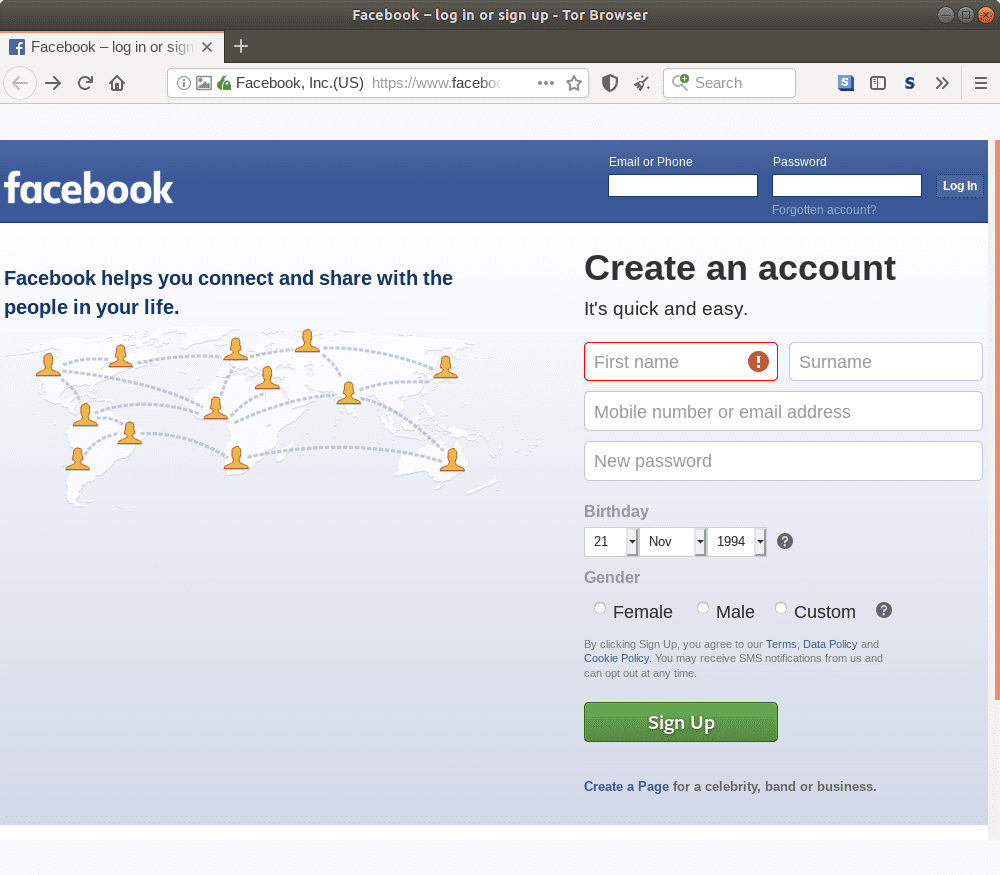Select the Female gender option
The image size is (1000, 875).
pyautogui.click(x=600, y=608)
